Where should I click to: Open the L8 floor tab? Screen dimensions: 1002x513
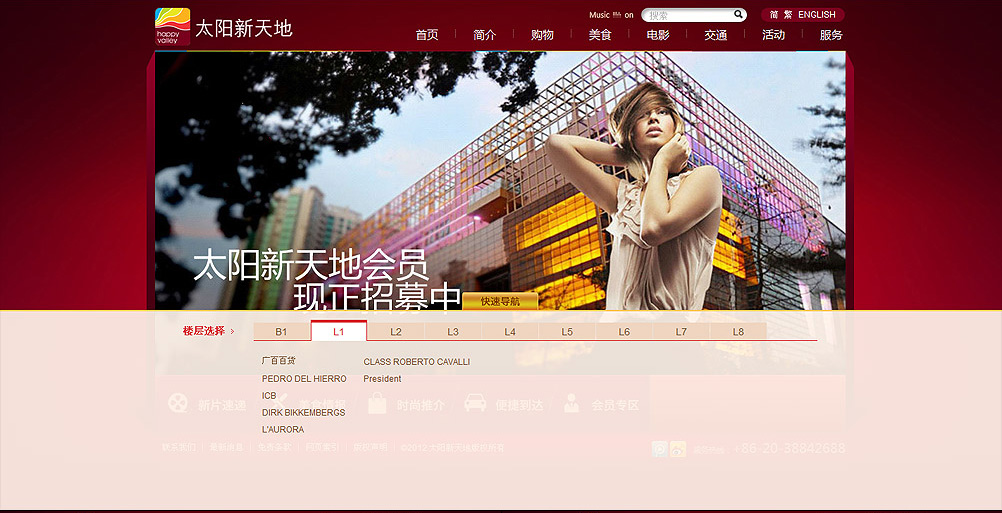pyautogui.click(x=738, y=332)
